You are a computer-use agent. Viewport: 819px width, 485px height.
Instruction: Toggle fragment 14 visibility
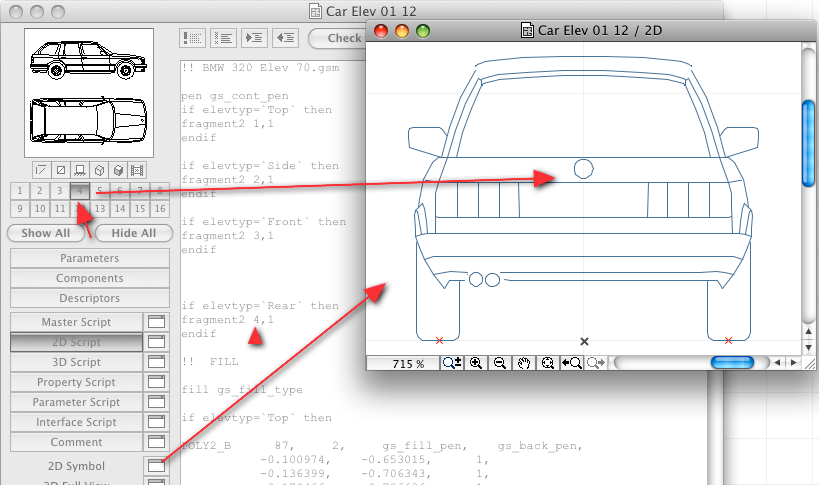120,209
